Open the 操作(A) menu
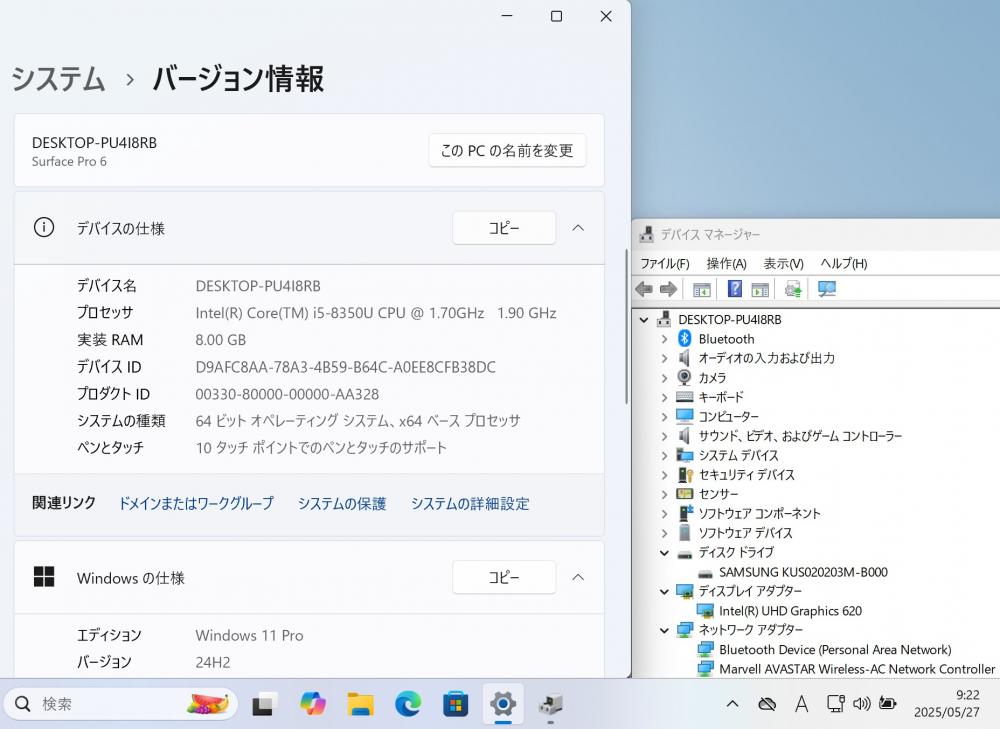The image size is (1000, 729). coord(726,263)
